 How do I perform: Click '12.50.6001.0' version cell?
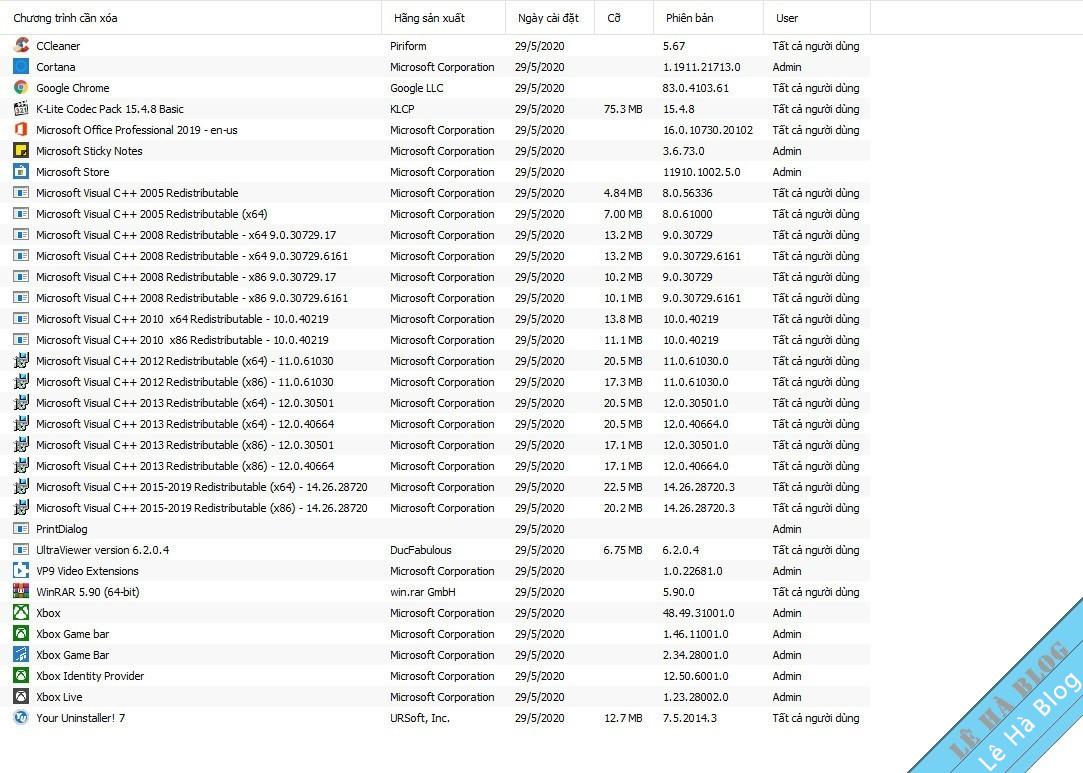696,676
